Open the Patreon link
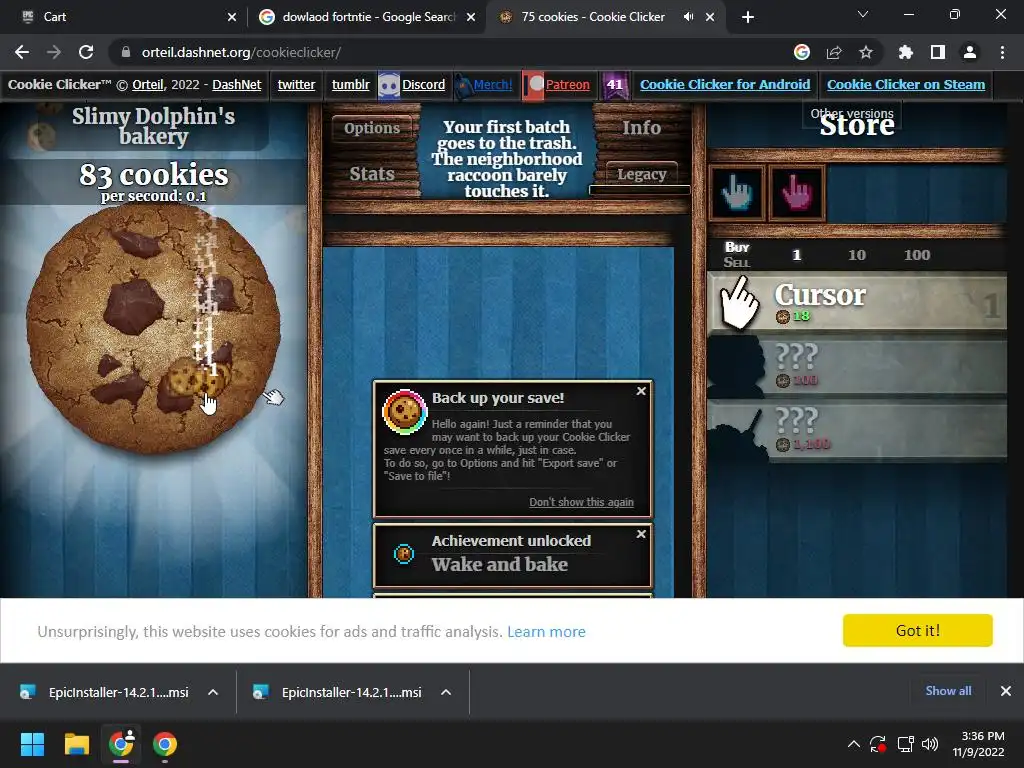Image resolution: width=1024 pixels, height=768 pixels. coord(568,84)
